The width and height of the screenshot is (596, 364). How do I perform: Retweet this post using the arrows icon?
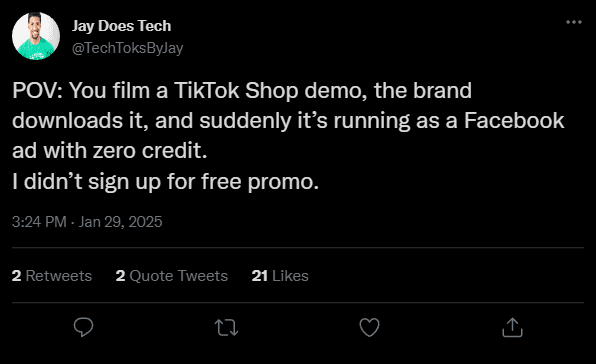[227, 328]
